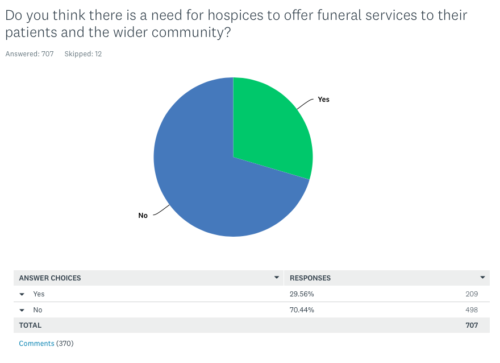
Task: Select the 70.44% response value
Action: [x=302, y=310]
